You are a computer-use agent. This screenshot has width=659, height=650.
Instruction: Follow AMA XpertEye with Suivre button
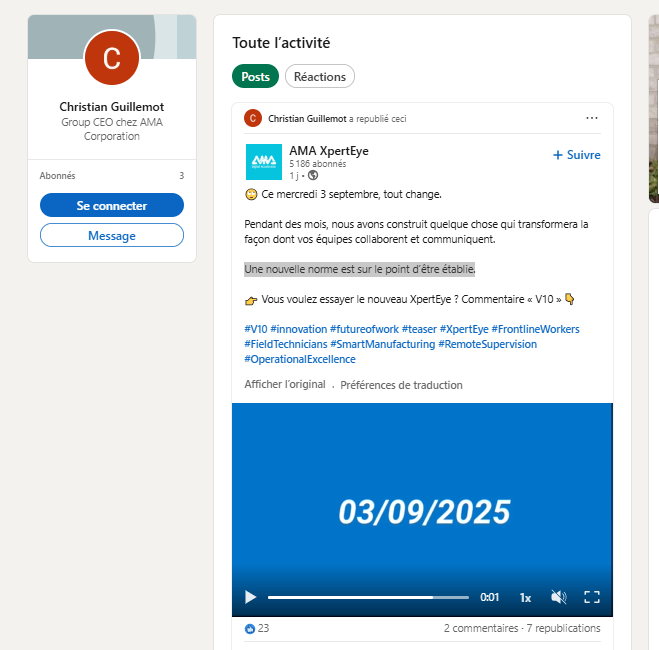pos(577,155)
